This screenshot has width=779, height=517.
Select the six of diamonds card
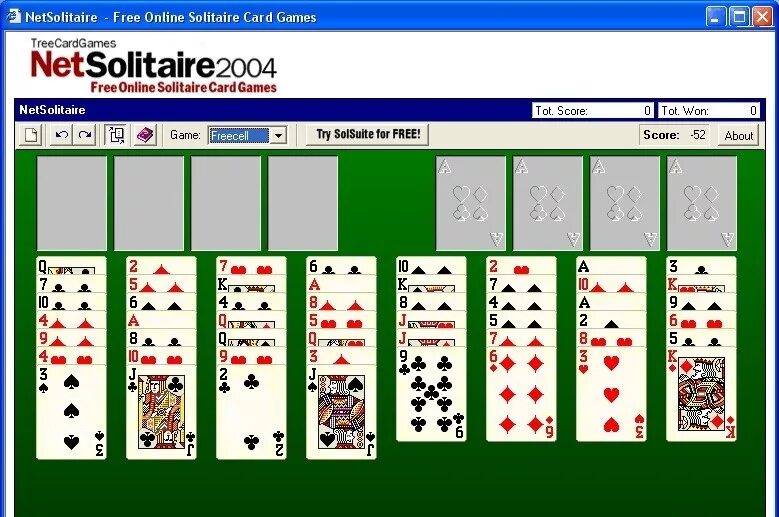point(521,394)
